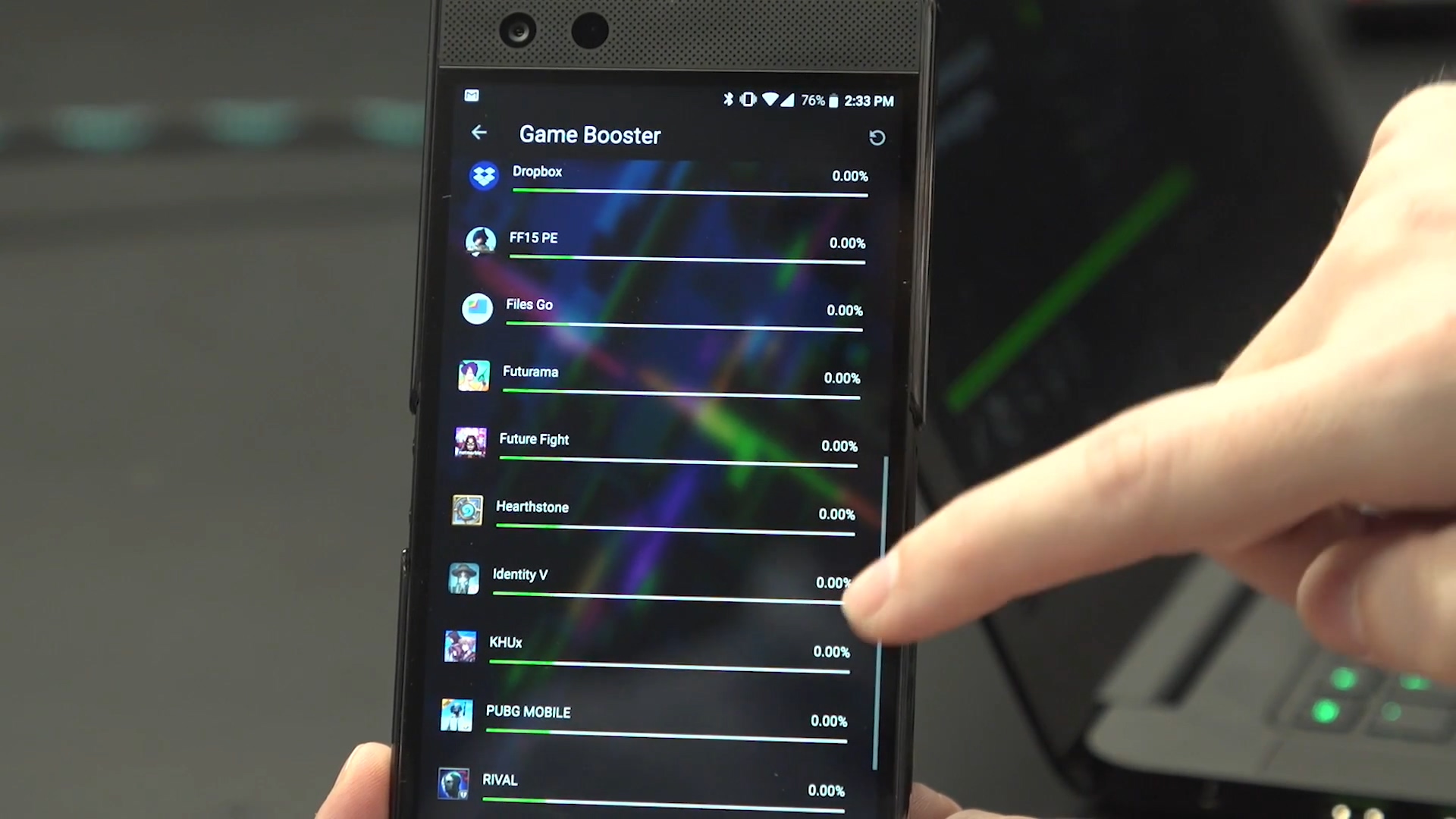Viewport: 1456px width, 819px height.
Task: Select the FF15 PE game icon
Action: tap(478, 240)
